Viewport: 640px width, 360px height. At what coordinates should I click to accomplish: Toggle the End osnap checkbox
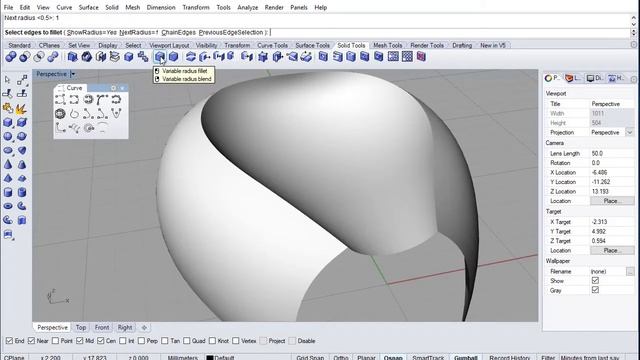coord(9,341)
